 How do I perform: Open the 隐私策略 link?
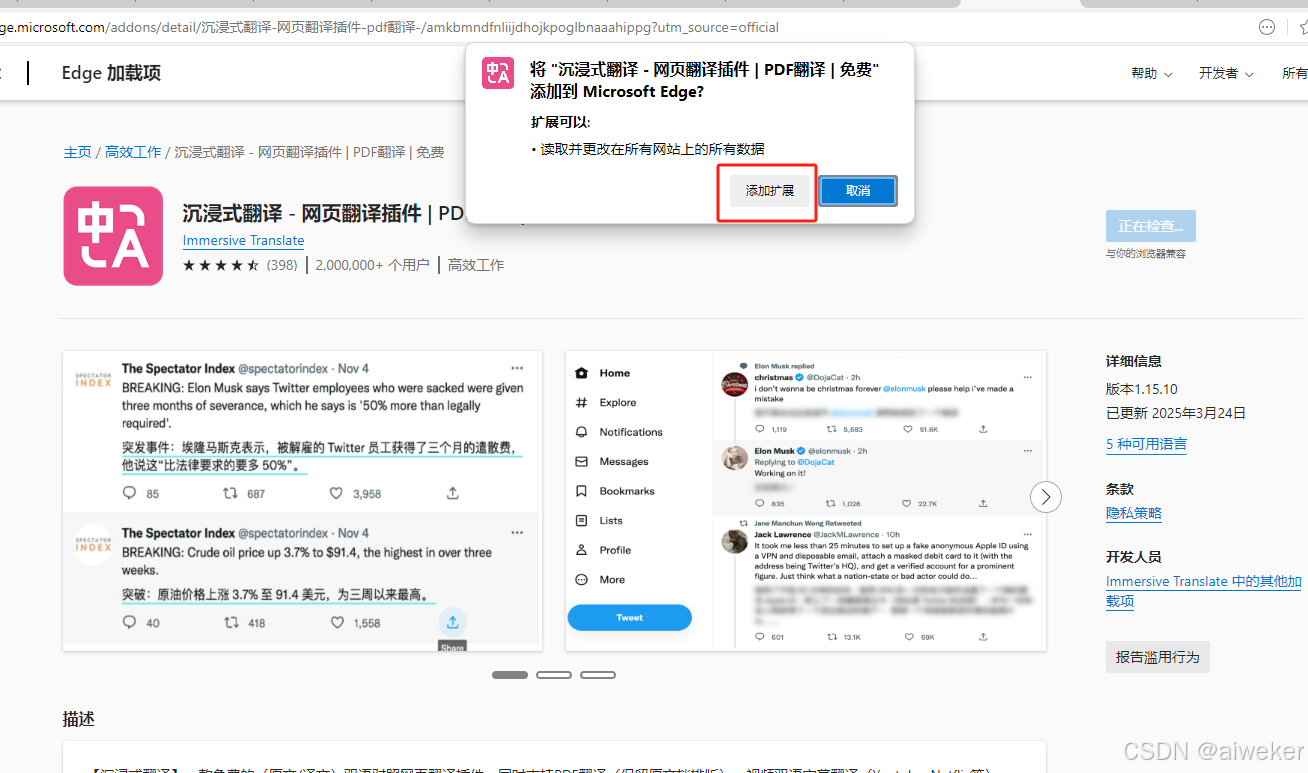click(x=1134, y=513)
